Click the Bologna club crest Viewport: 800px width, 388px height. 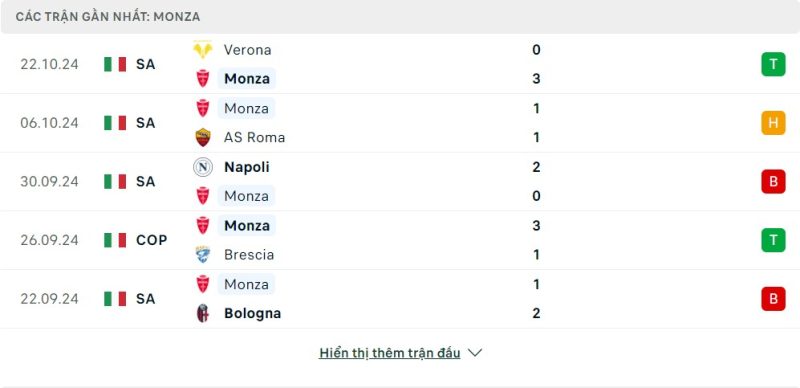tap(203, 313)
